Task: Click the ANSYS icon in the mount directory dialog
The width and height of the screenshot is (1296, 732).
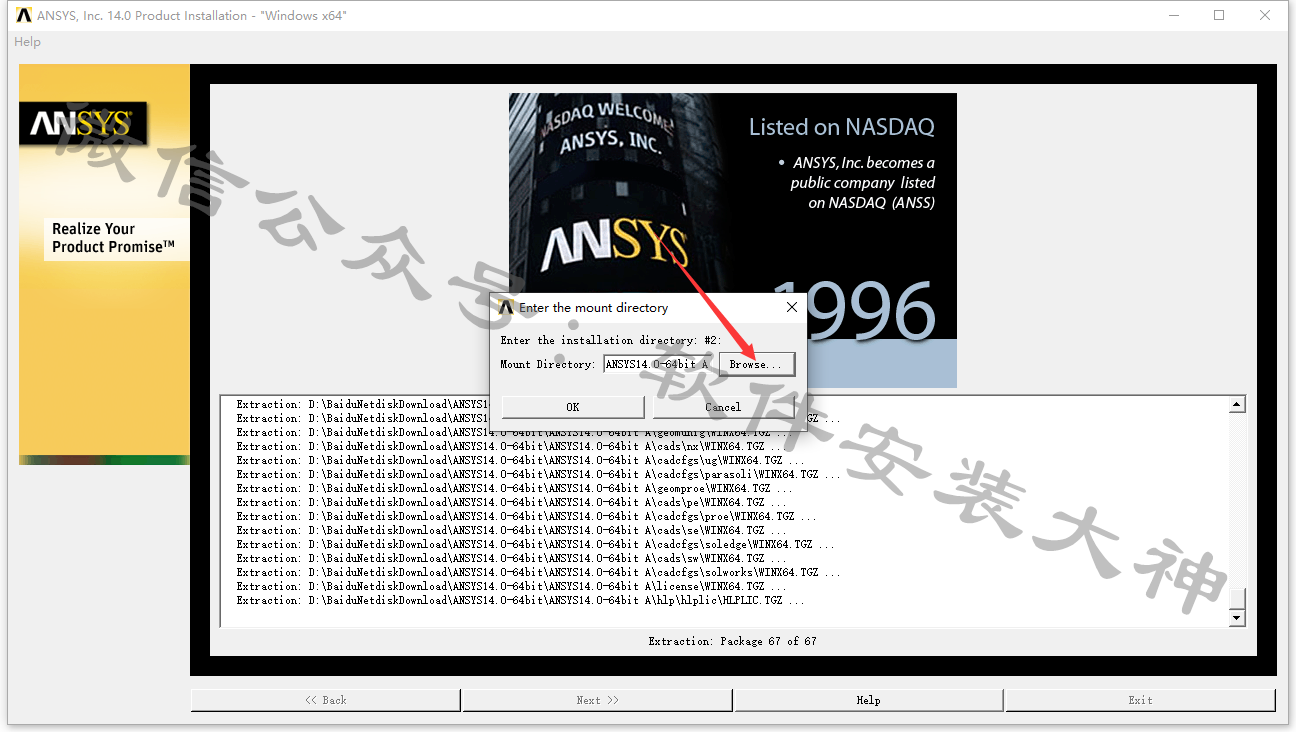Action: [x=507, y=307]
